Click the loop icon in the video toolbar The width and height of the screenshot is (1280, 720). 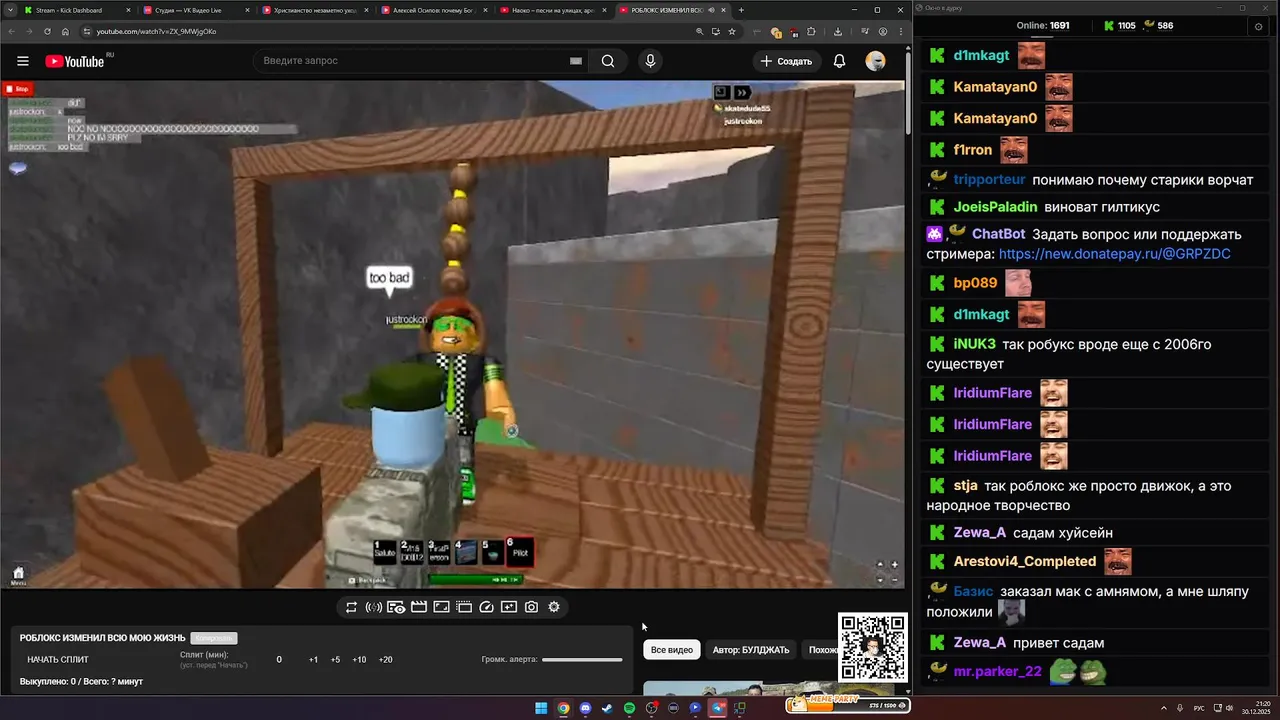click(351, 607)
